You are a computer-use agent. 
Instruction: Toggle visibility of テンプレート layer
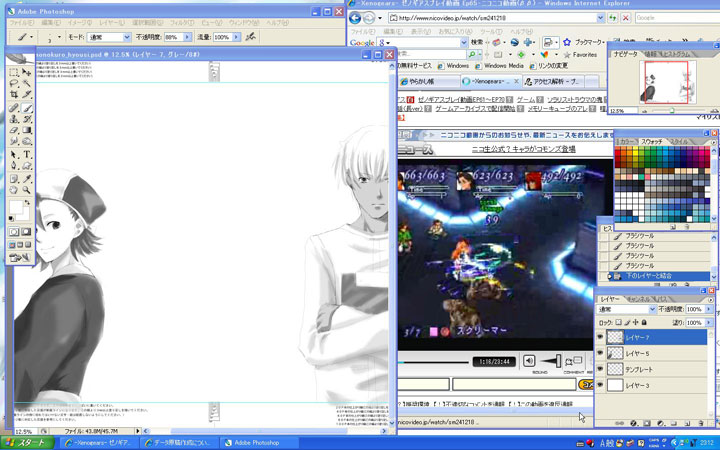(600, 369)
